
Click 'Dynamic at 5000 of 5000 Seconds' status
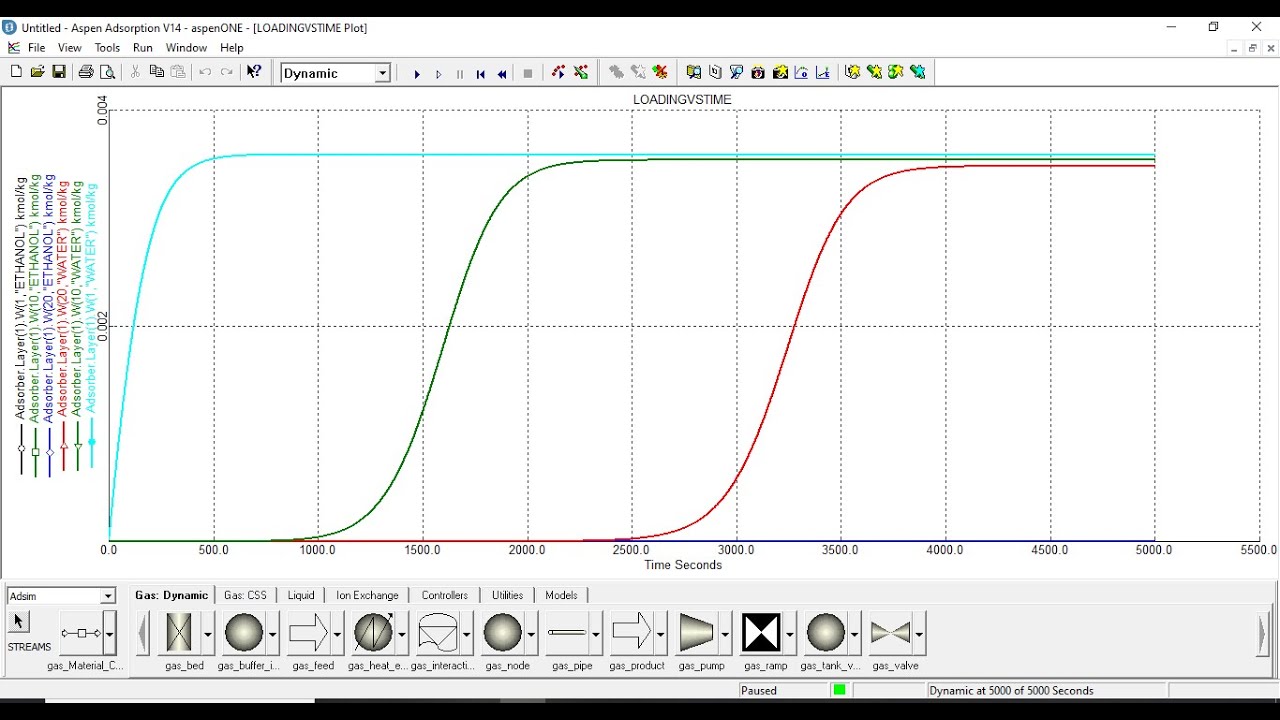pos(1011,690)
